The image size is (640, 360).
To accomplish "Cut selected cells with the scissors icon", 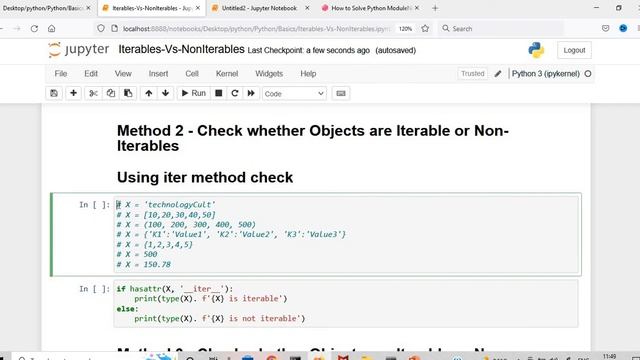I will tap(93, 93).
